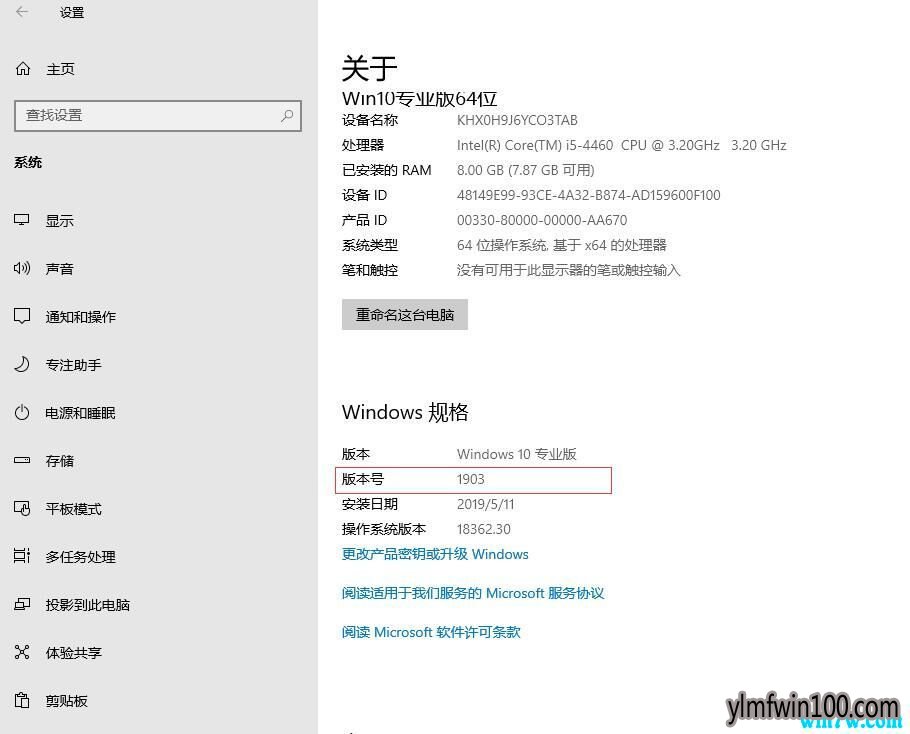The height and width of the screenshot is (734, 910).
Task: Open 投影到此电脑 settings
Action: coord(88,605)
